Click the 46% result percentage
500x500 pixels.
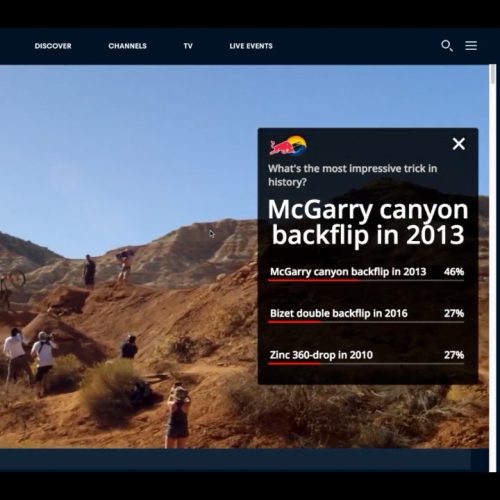(454, 272)
